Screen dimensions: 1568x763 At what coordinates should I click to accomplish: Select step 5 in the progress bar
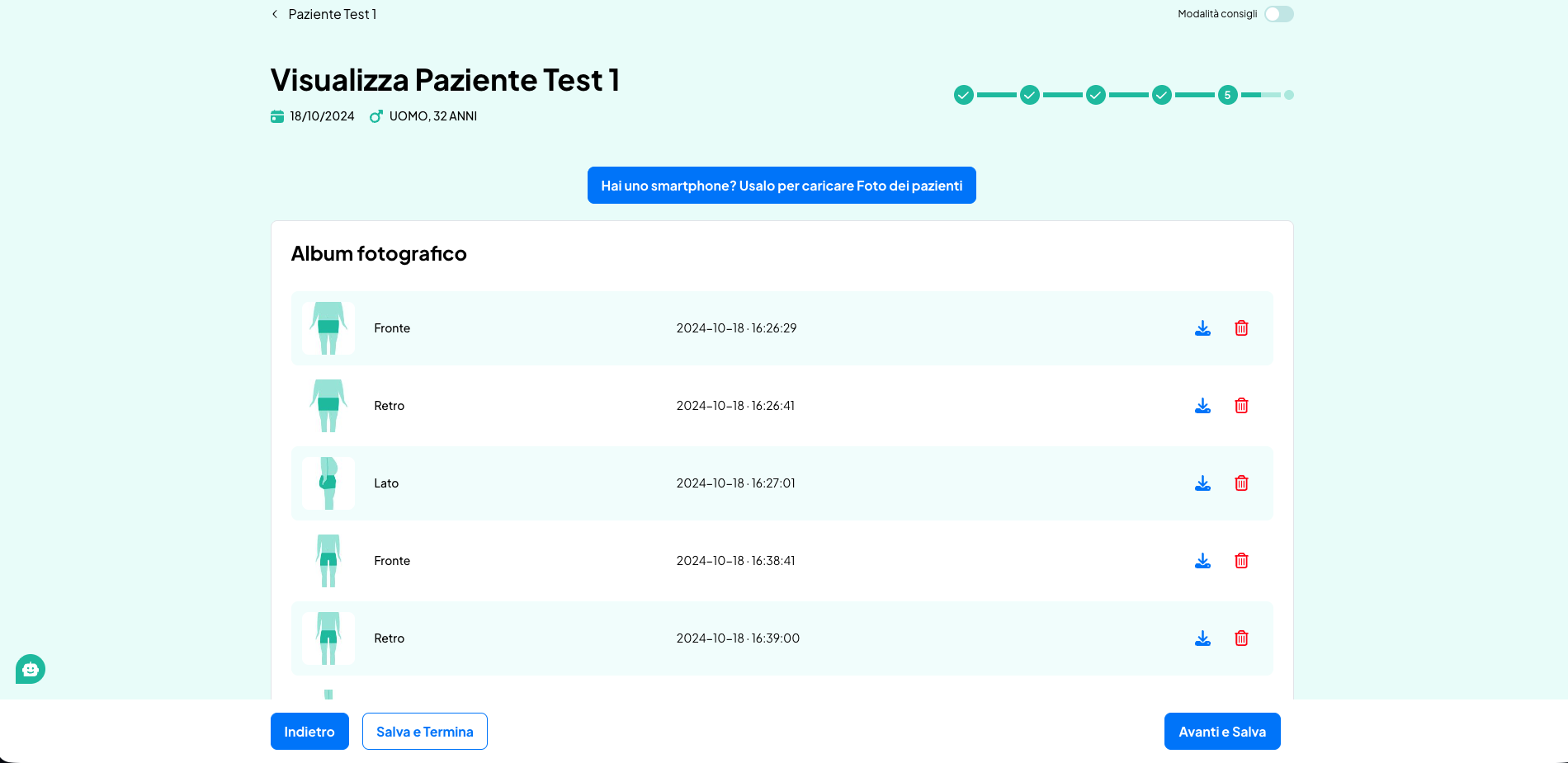pyautogui.click(x=1227, y=95)
